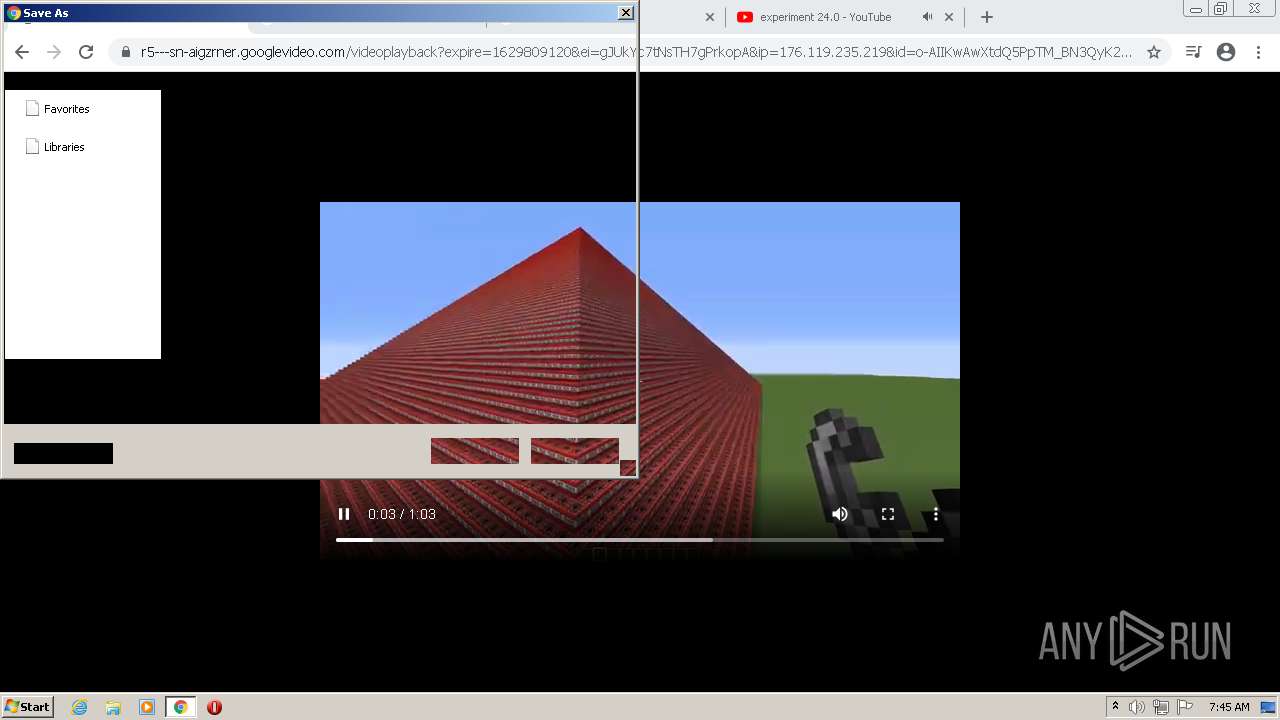
Task: Restore down the Chrome window
Action: (x=1221, y=9)
